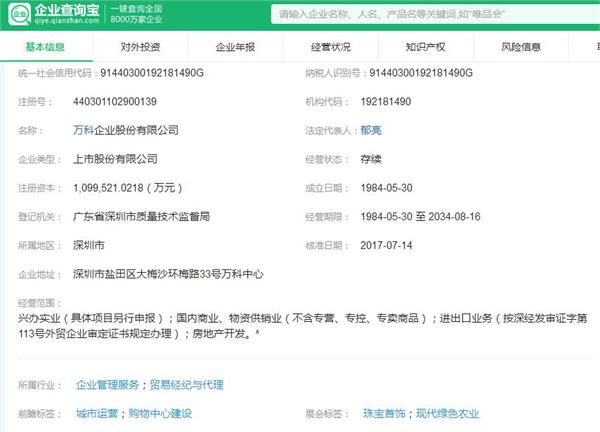The width and height of the screenshot is (600, 432).
Task: Switch to the 基本信息 tab
Action: [x=45, y=47]
